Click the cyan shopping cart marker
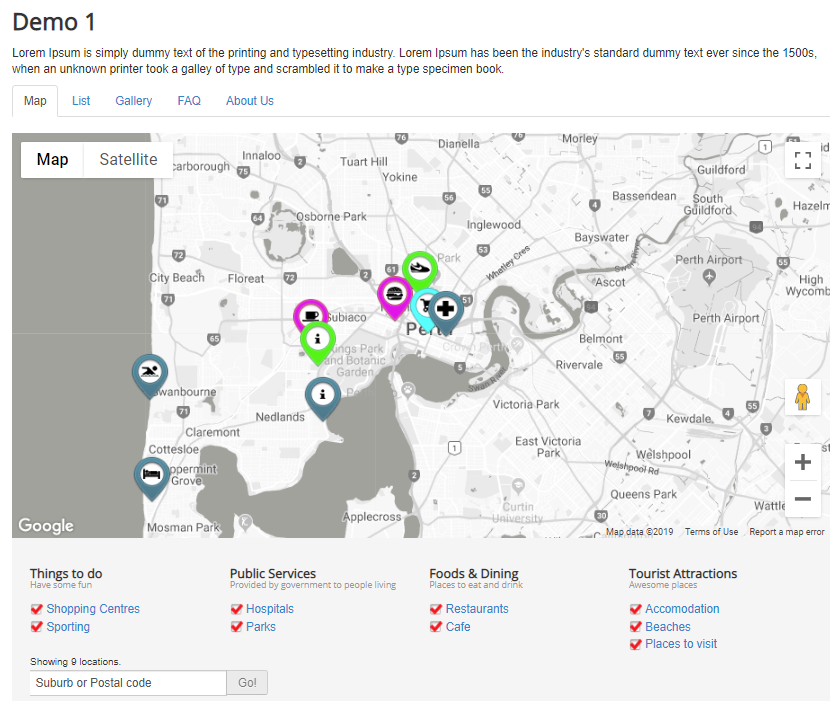839x701 pixels. (x=424, y=310)
